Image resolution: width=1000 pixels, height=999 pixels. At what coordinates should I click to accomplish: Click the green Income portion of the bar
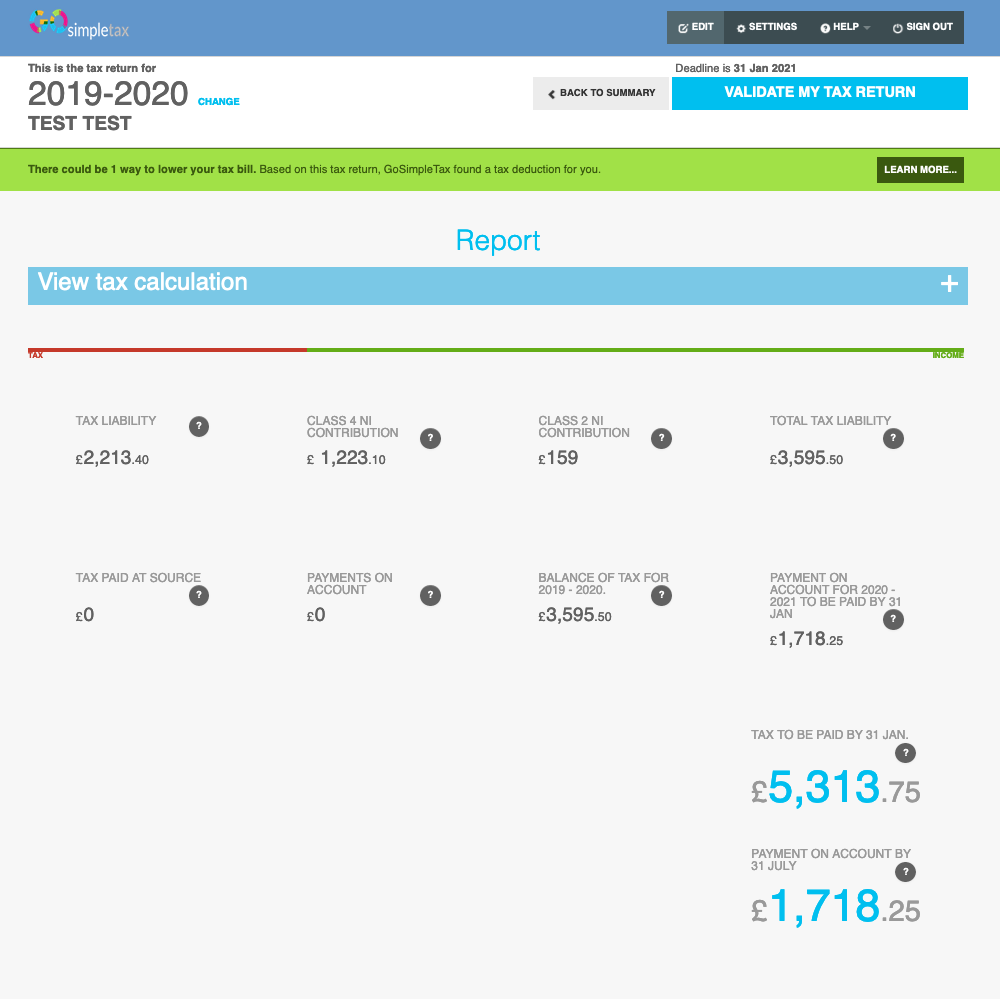tap(635, 350)
